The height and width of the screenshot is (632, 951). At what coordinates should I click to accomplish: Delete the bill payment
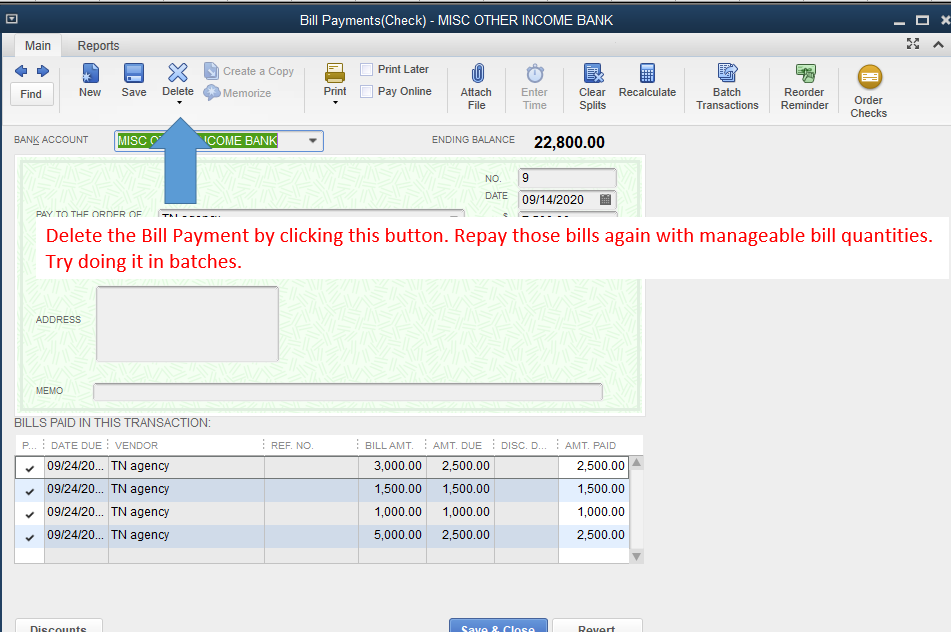[x=178, y=80]
